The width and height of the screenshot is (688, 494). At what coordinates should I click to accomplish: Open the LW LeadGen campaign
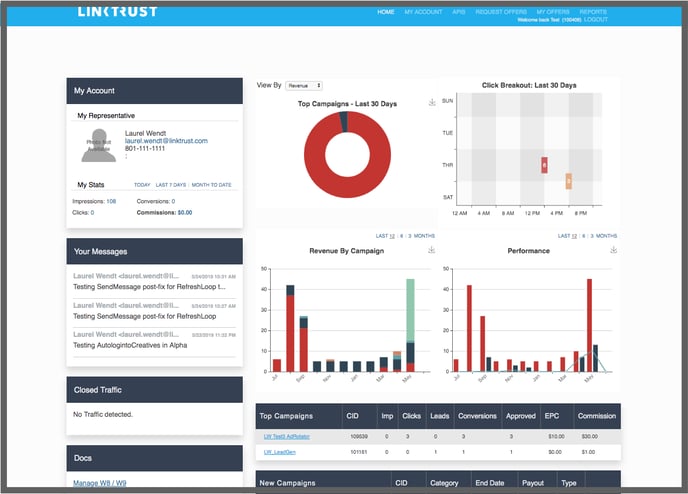click(x=280, y=452)
